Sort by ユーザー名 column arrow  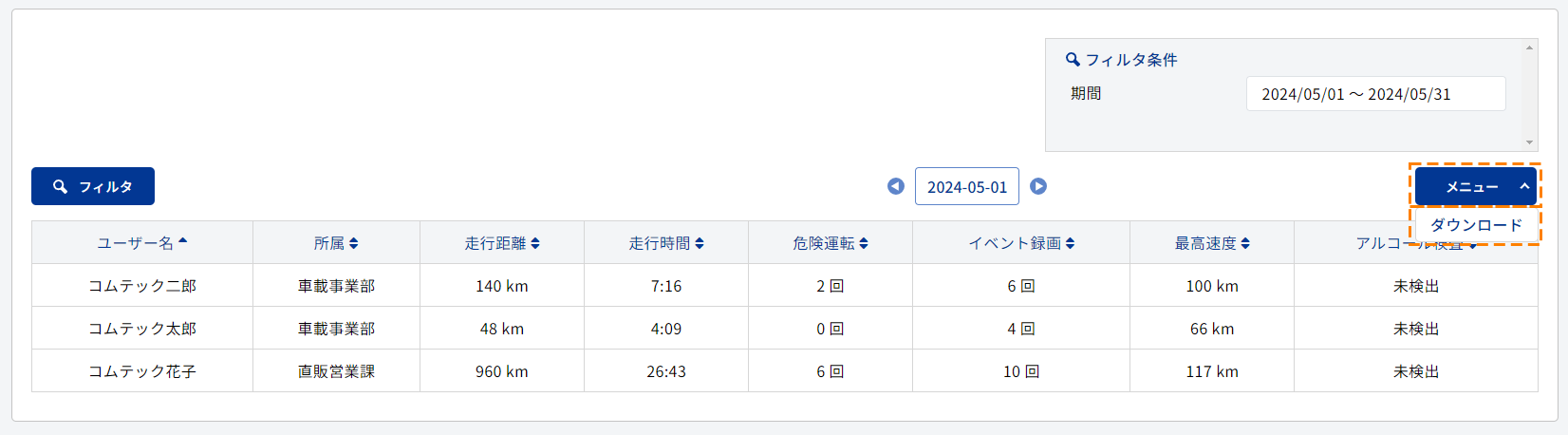point(183,241)
